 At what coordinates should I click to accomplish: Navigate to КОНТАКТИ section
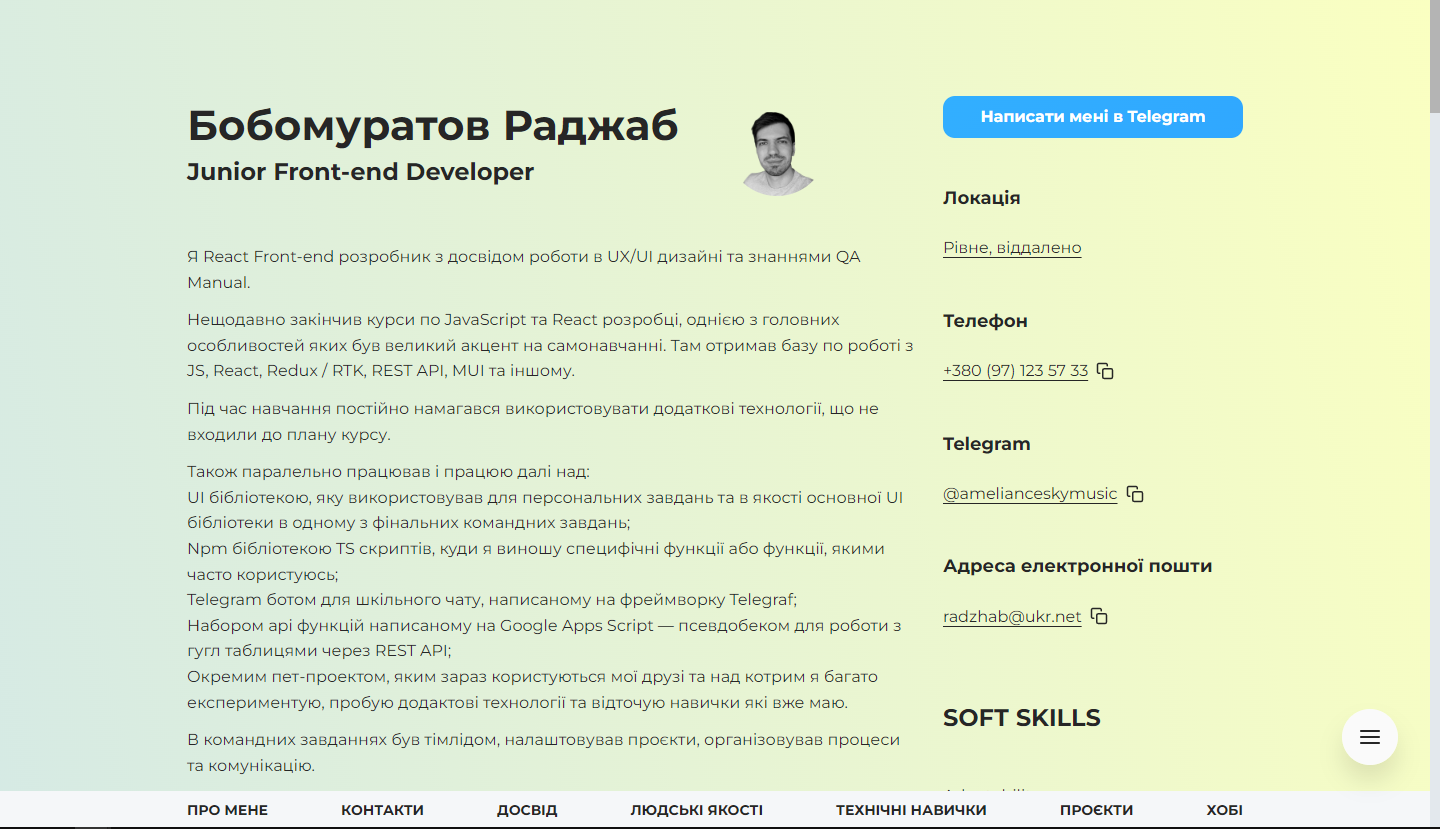coord(382,810)
